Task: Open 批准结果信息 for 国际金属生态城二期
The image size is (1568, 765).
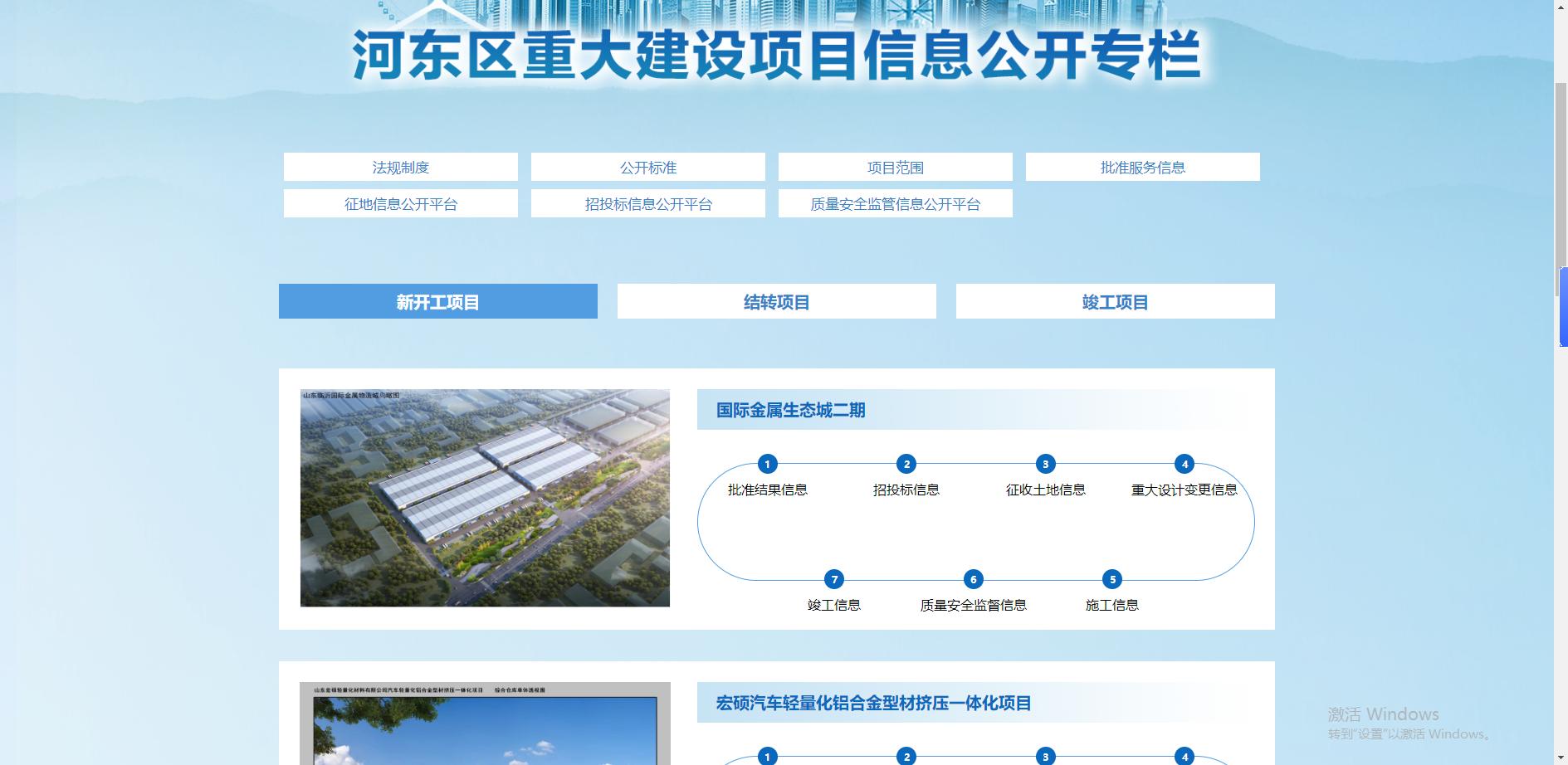Action: click(768, 490)
